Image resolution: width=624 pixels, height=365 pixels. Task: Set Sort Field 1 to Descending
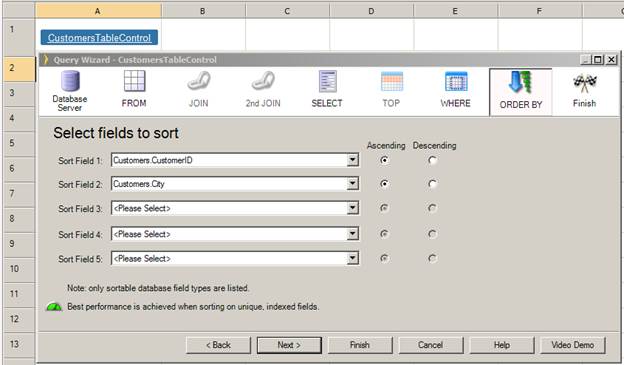click(432, 160)
